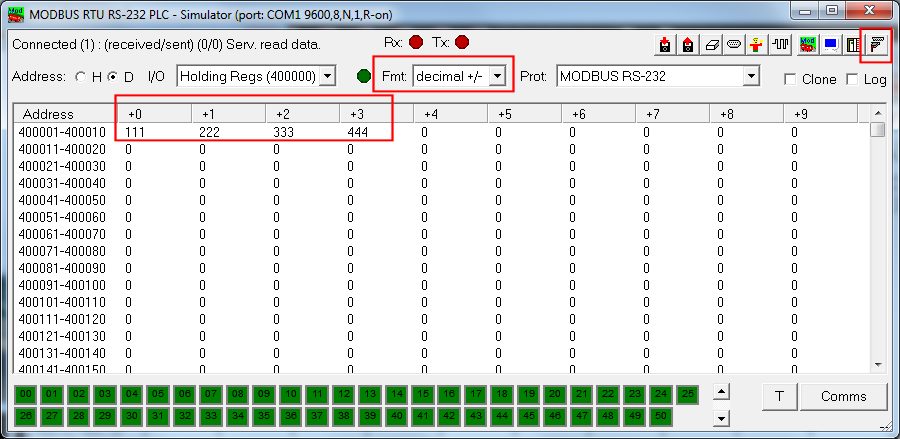Click the +0 column header
The image size is (900, 439).
pyautogui.click(x=154, y=114)
